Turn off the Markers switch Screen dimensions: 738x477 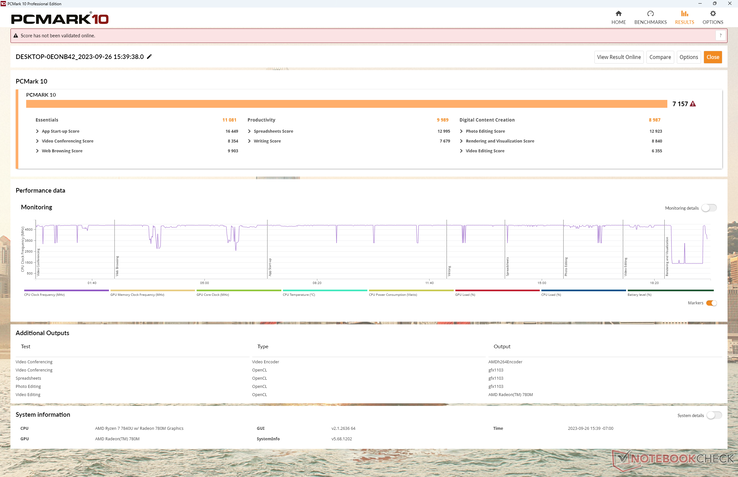click(711, 303)
